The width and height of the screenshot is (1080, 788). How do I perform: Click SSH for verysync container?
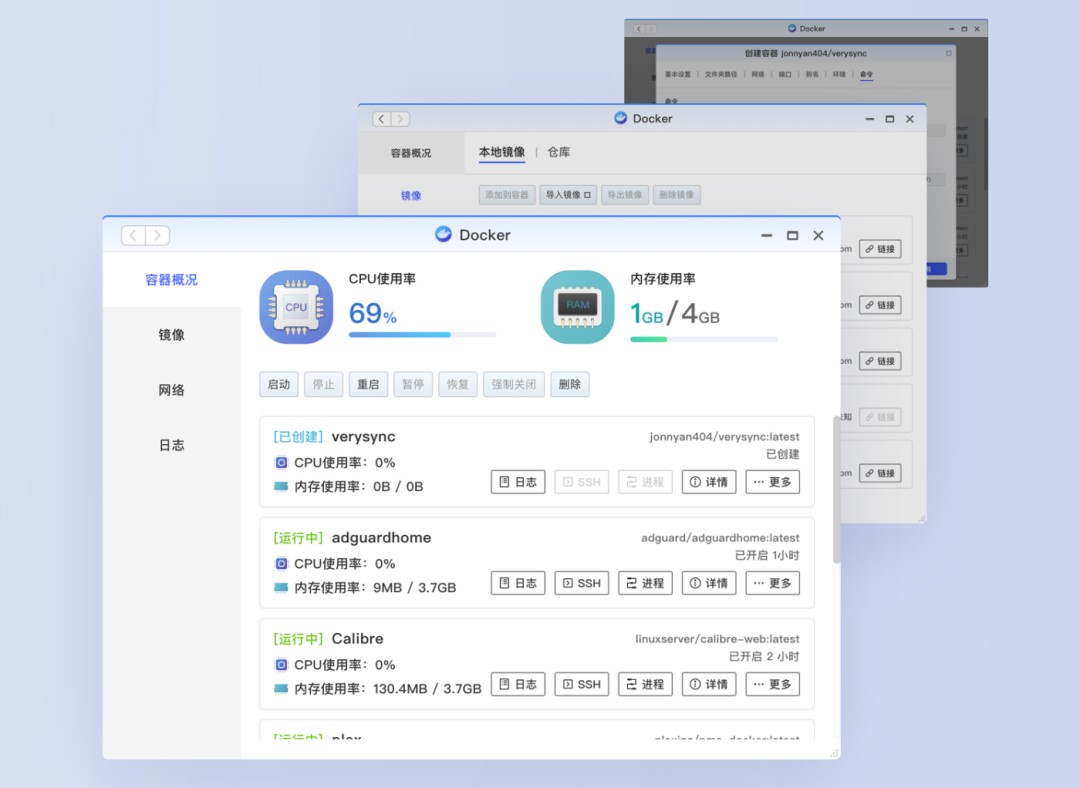click(x=582, y=482)
